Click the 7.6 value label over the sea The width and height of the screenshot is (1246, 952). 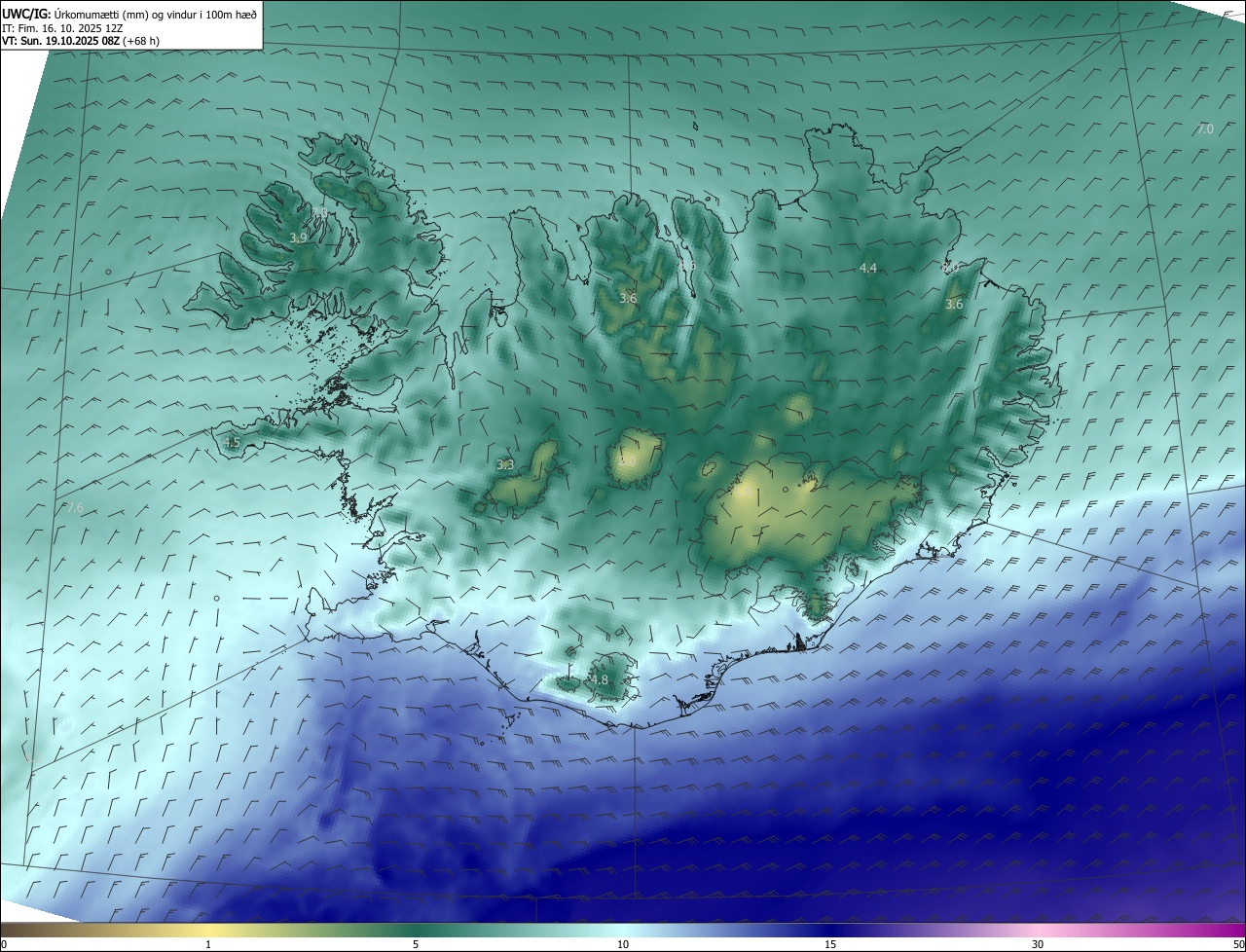pos(74,508)
